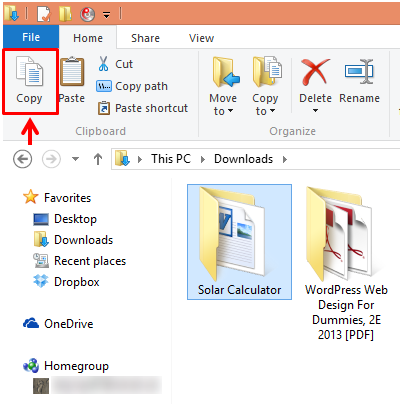Go back with the Back arrow
The width and height of the screenshot is (402, 404).
(x=23, y=159)
